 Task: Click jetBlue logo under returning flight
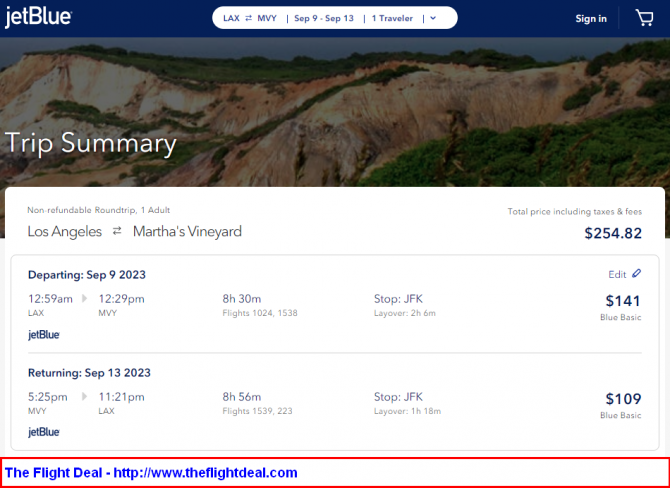[44, 432]
